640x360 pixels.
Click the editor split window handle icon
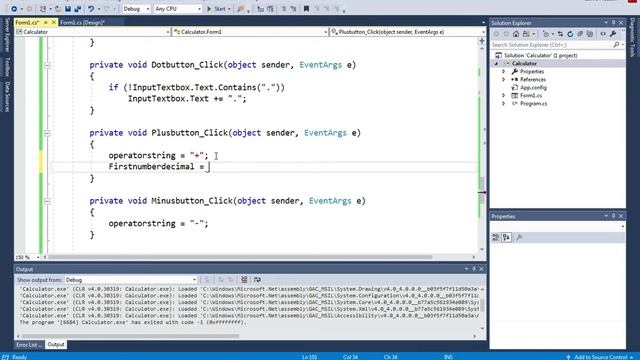(x=482, y=41)
